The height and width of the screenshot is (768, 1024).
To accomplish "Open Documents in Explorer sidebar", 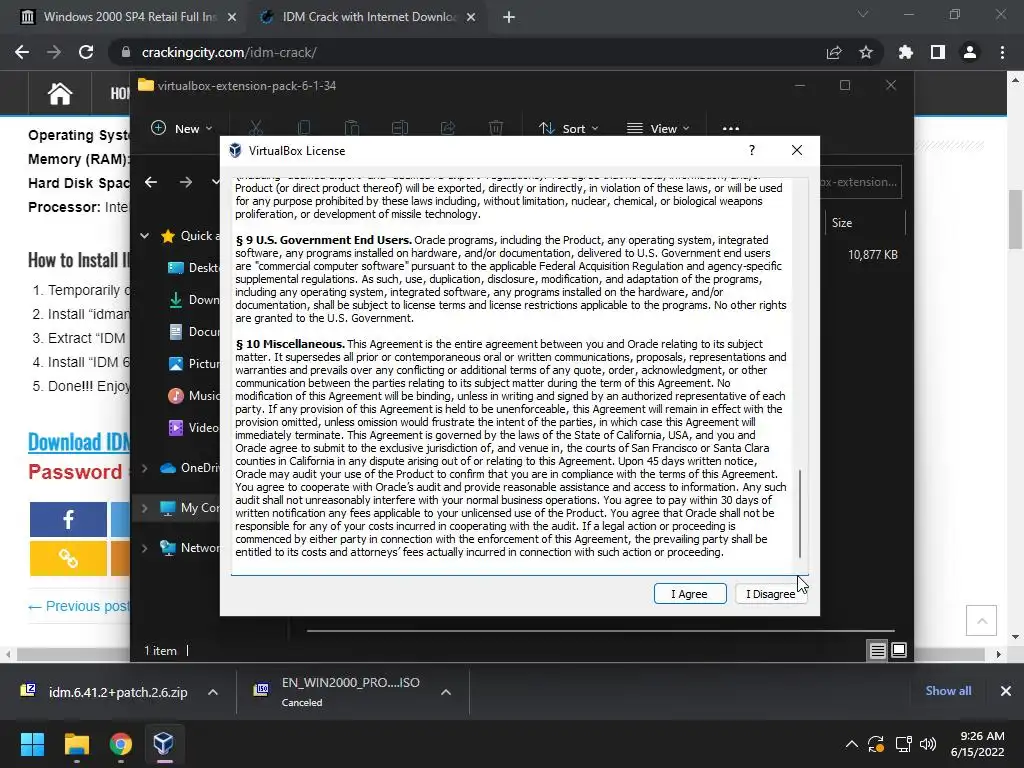I will (193, 332).
